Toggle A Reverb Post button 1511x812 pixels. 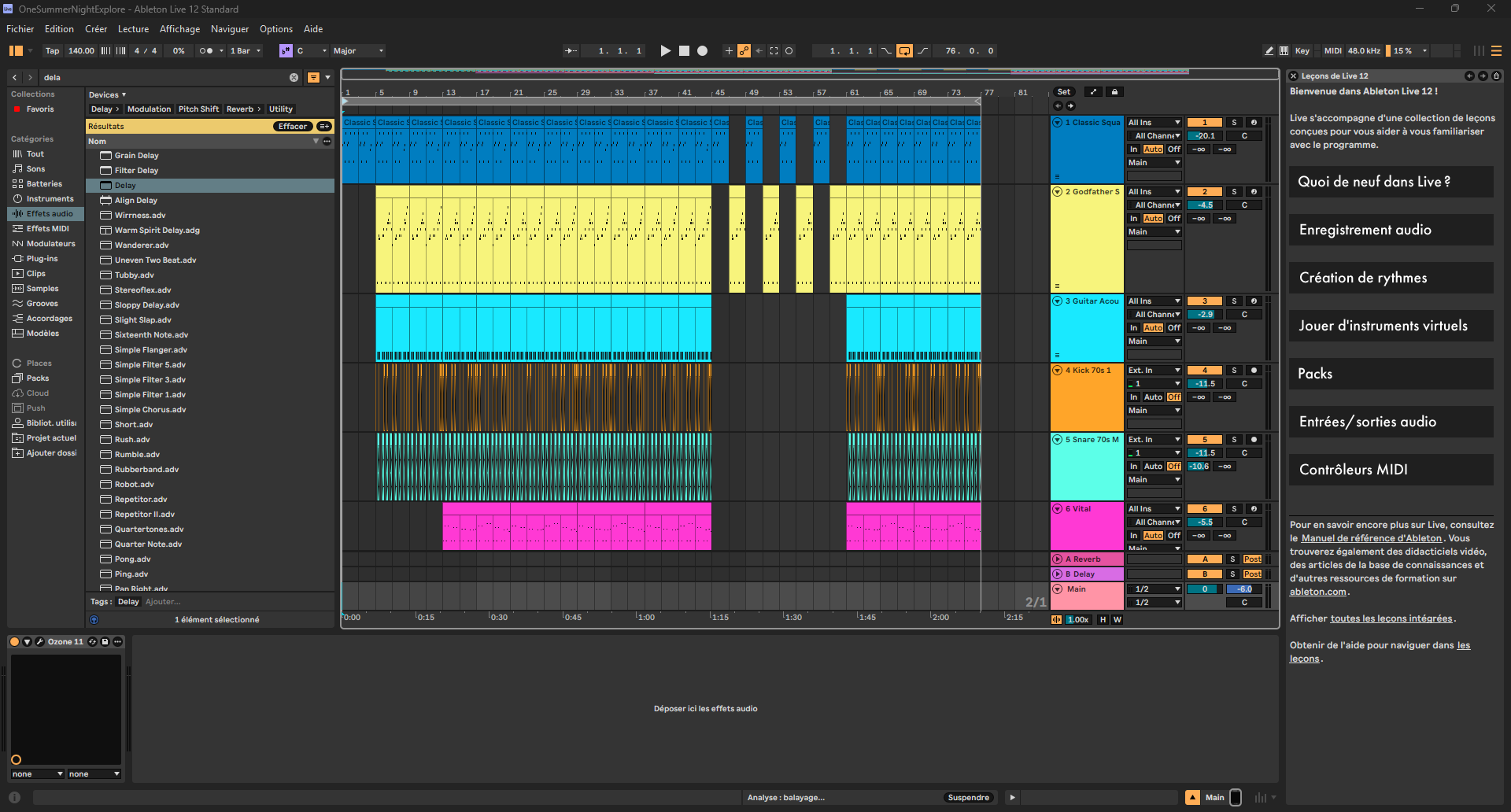click(1252, 559)
